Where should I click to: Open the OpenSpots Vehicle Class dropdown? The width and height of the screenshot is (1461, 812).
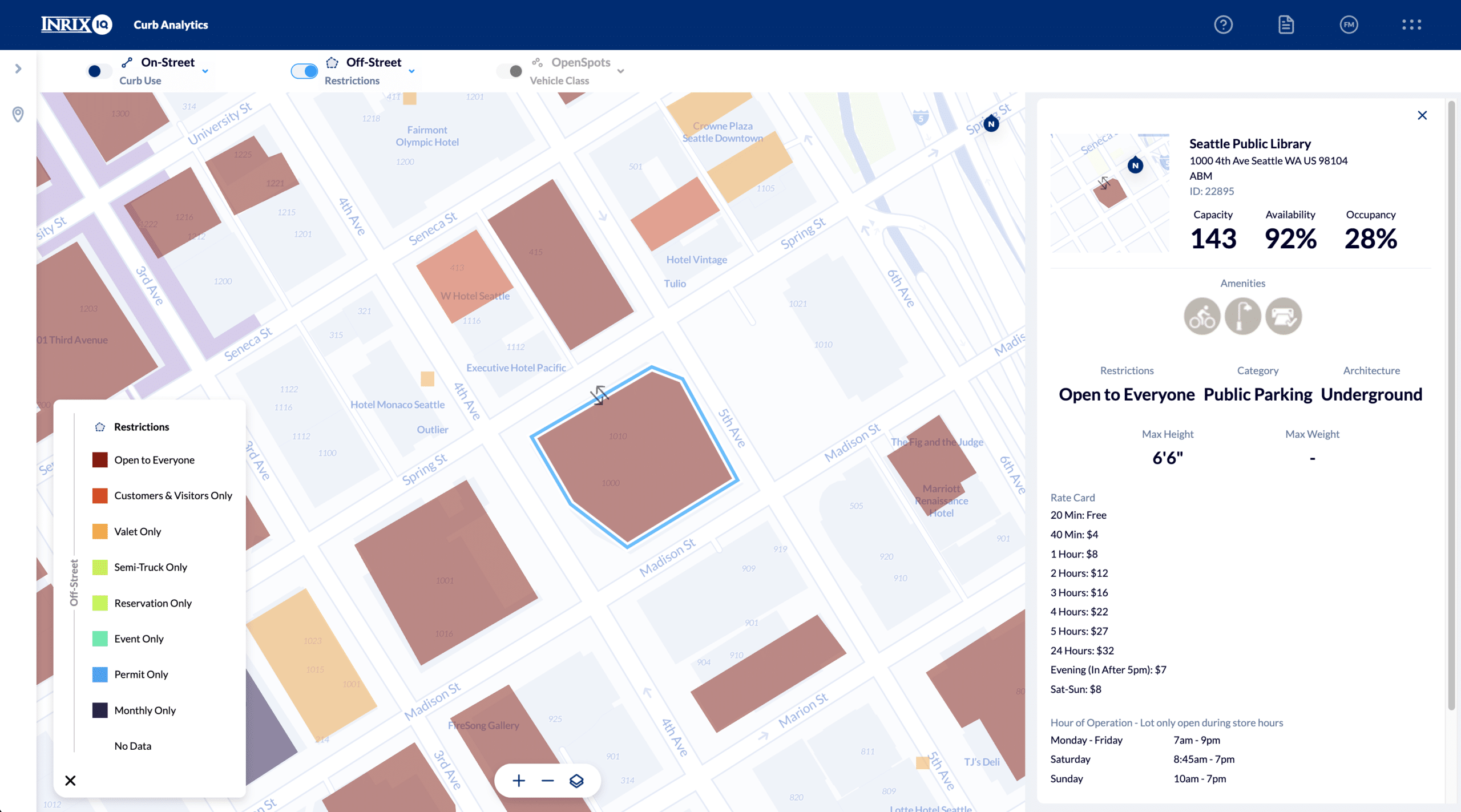(621, 71)
